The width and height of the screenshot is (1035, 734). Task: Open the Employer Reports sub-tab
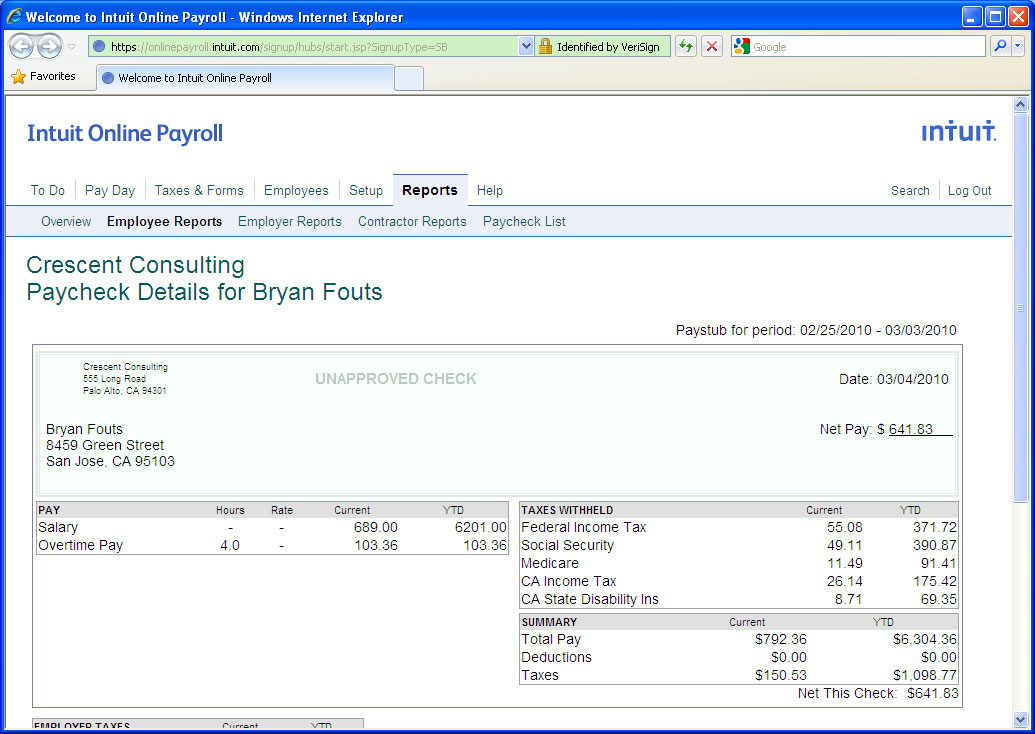(290, 222)
